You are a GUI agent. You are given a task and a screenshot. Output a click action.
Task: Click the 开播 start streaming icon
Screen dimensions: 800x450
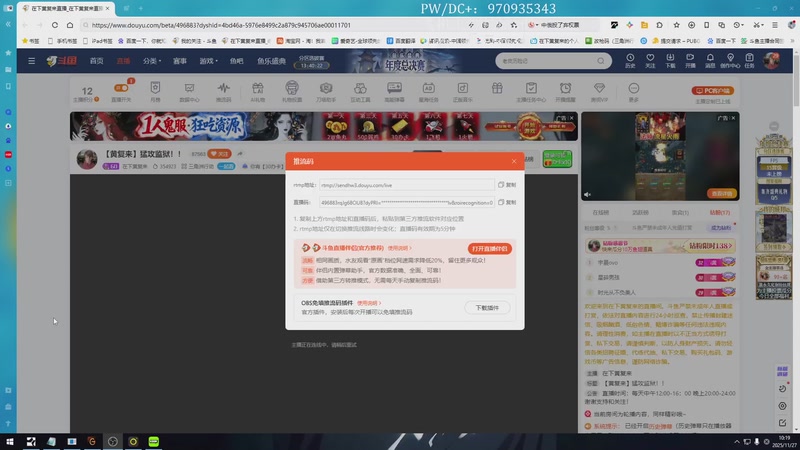(690, 61)
